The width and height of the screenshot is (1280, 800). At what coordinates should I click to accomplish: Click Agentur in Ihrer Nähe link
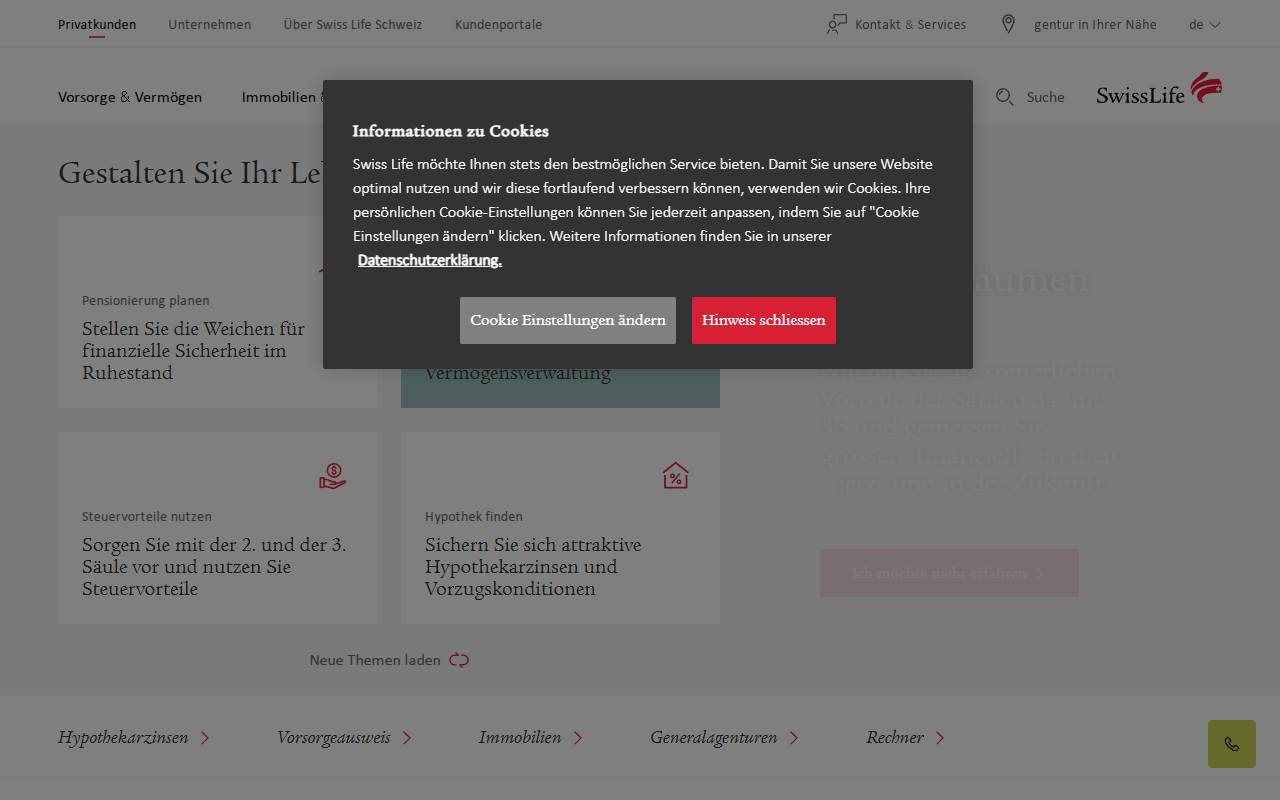click(1095, 24)
